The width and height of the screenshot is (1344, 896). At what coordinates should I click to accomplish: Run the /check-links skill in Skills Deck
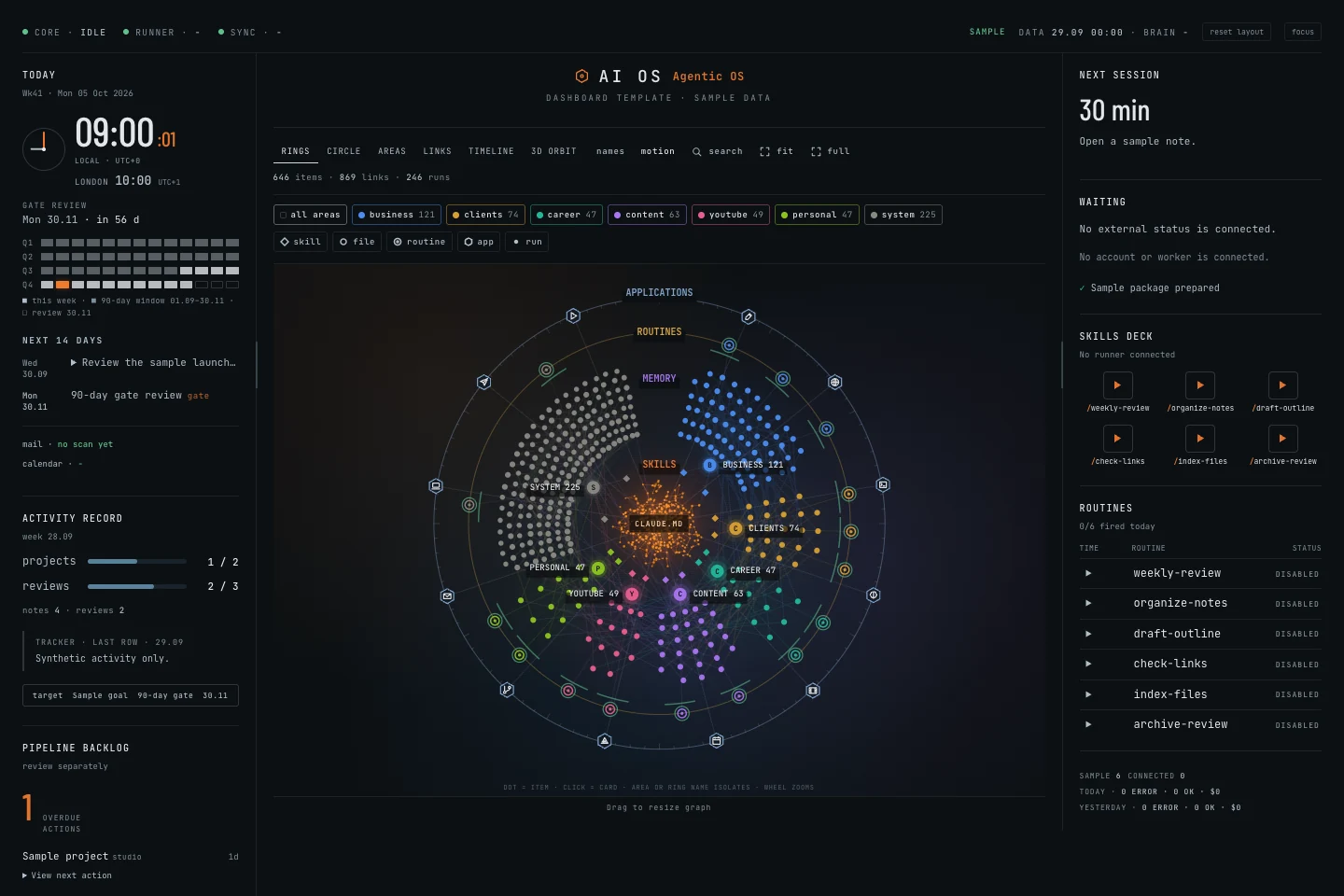coord(1117,439)
